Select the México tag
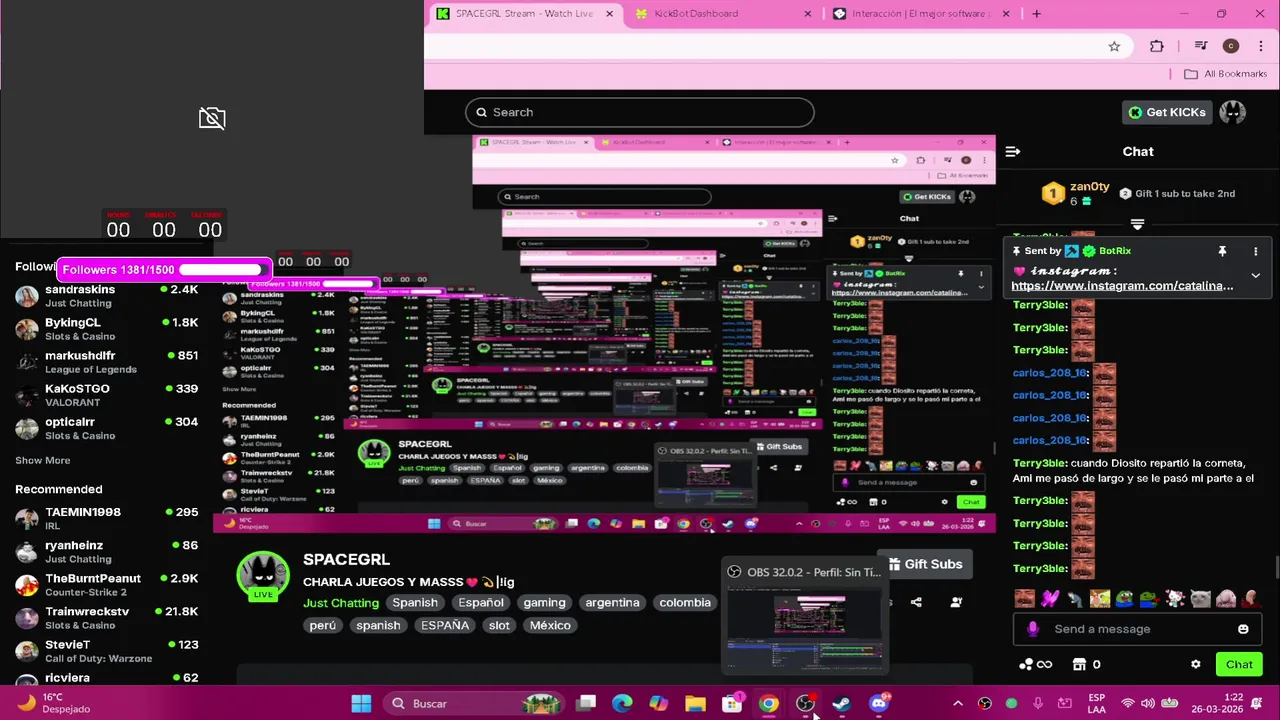1280x720 pixels. click(550, 626)
